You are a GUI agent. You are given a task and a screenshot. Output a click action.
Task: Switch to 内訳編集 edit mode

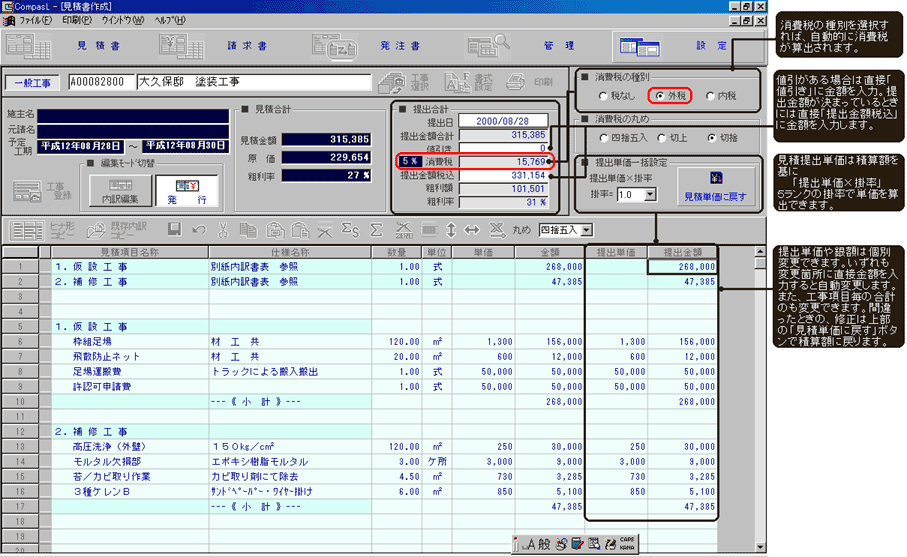[120, 191]
